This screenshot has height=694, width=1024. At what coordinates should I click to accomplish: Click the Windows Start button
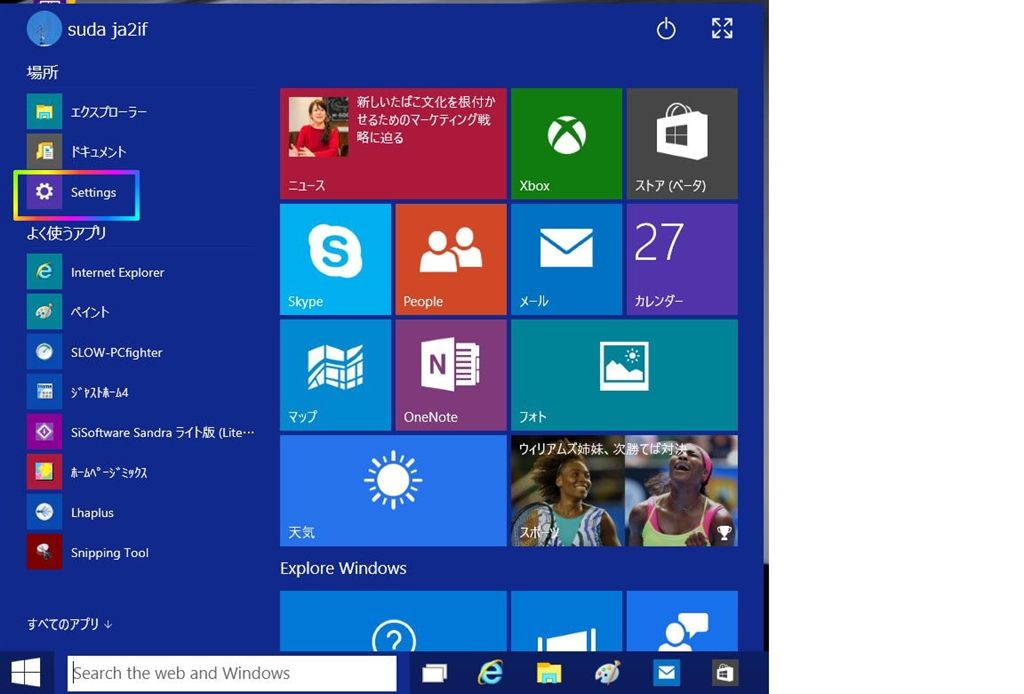point(26,672)
